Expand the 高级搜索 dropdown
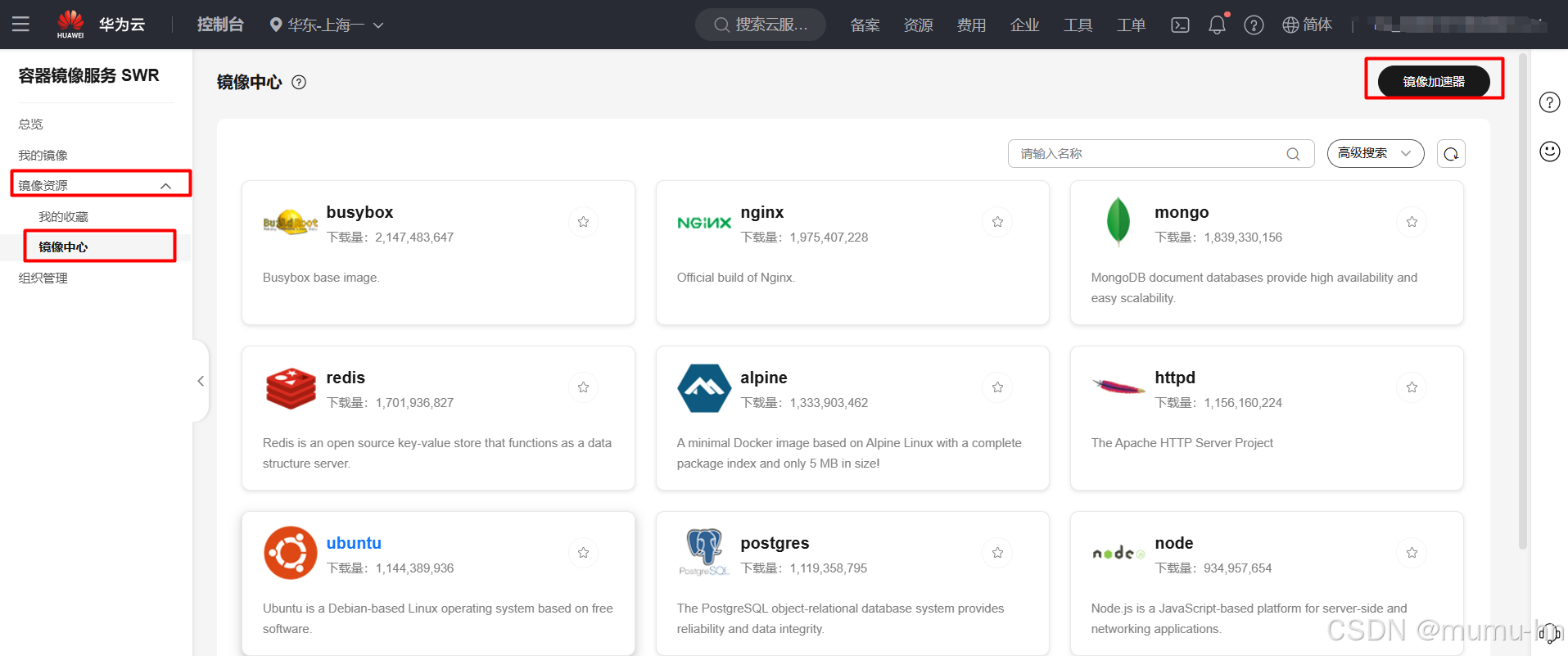Screen dimensions: 1568x656 (x=1375, y=154)
